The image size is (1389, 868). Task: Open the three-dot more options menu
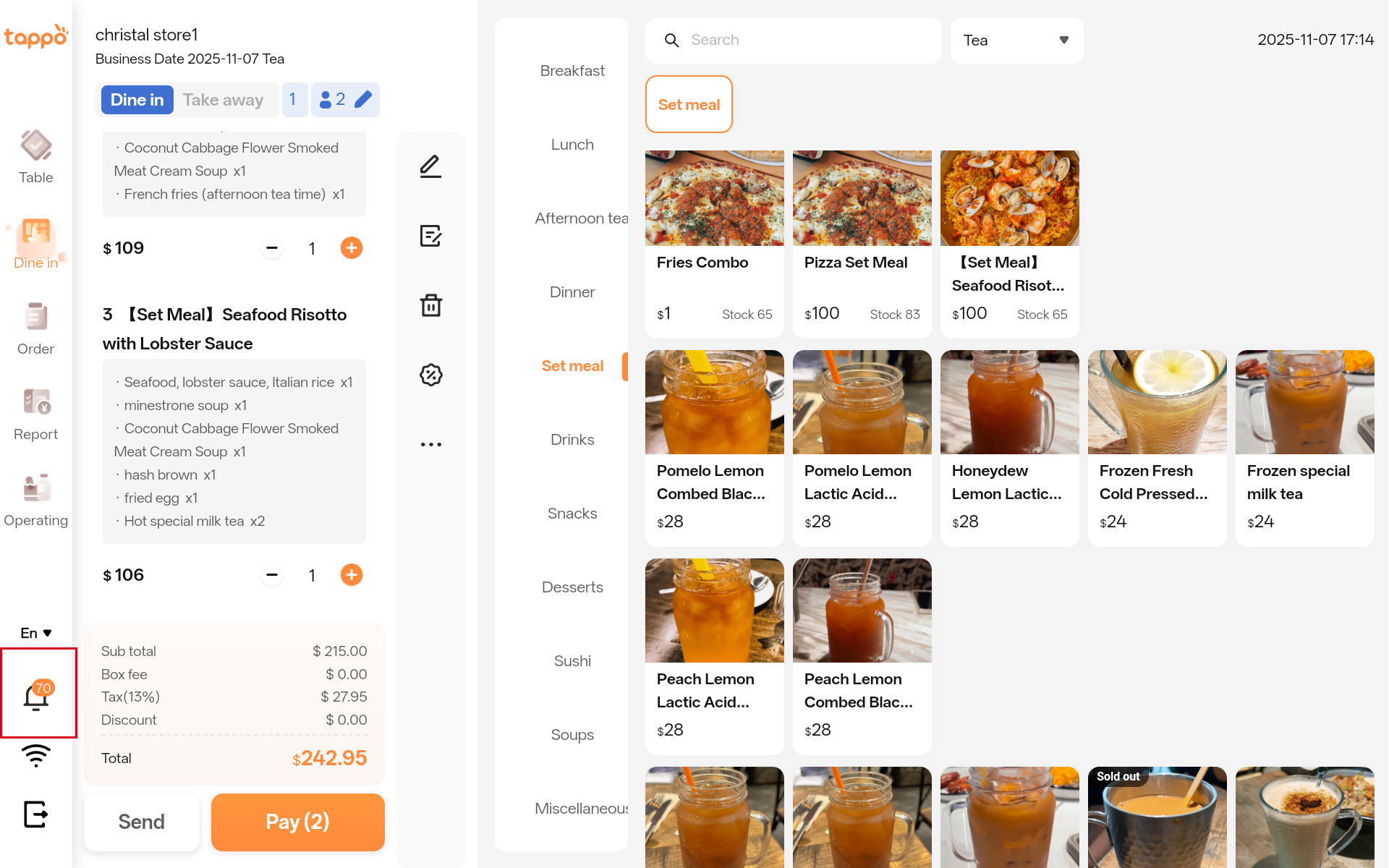[x=431, y=444]
